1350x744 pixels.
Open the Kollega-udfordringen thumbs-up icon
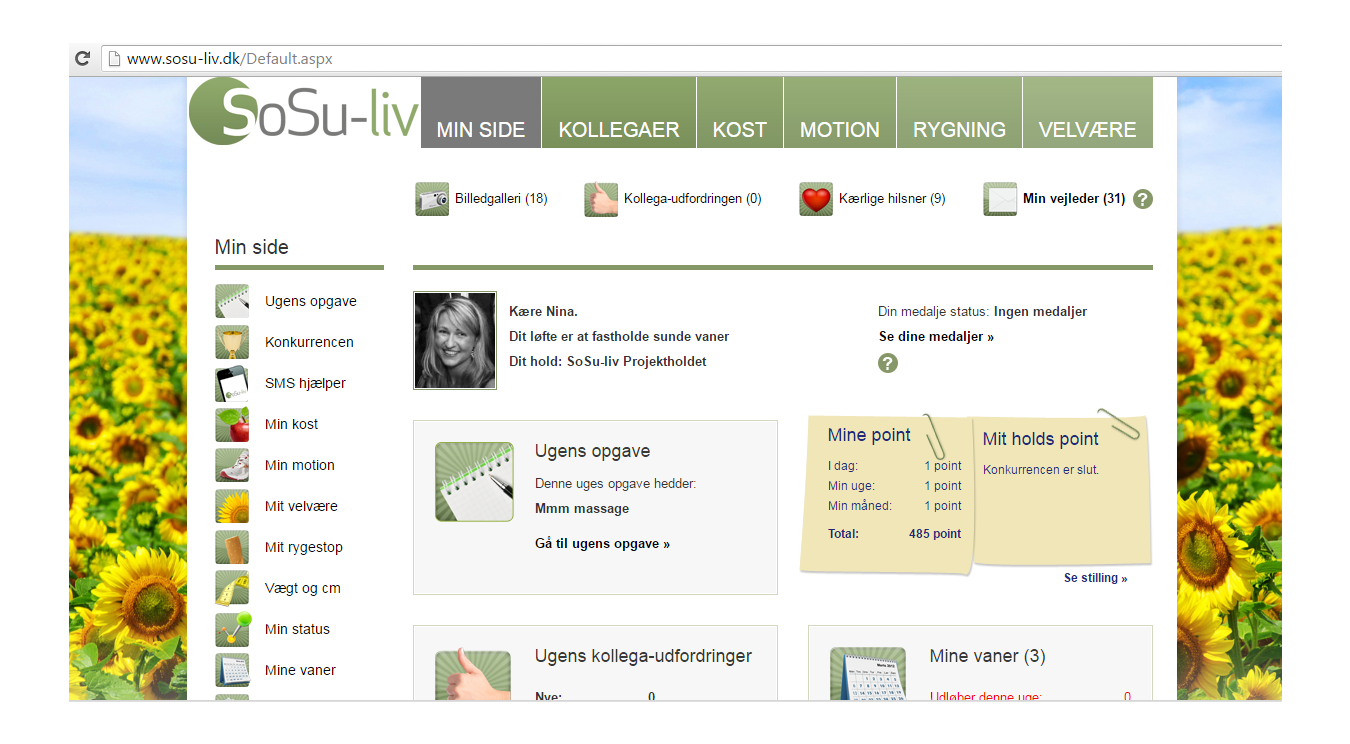[x=601, y=199]
